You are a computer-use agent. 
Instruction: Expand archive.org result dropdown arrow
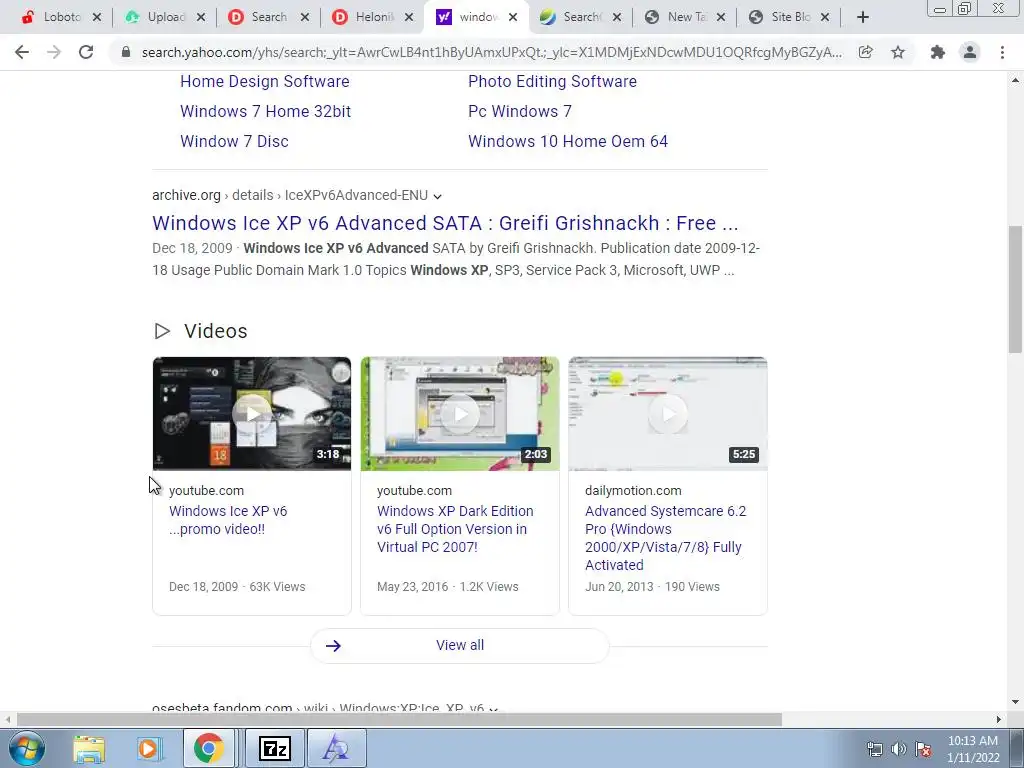click(x=438, y=196)
